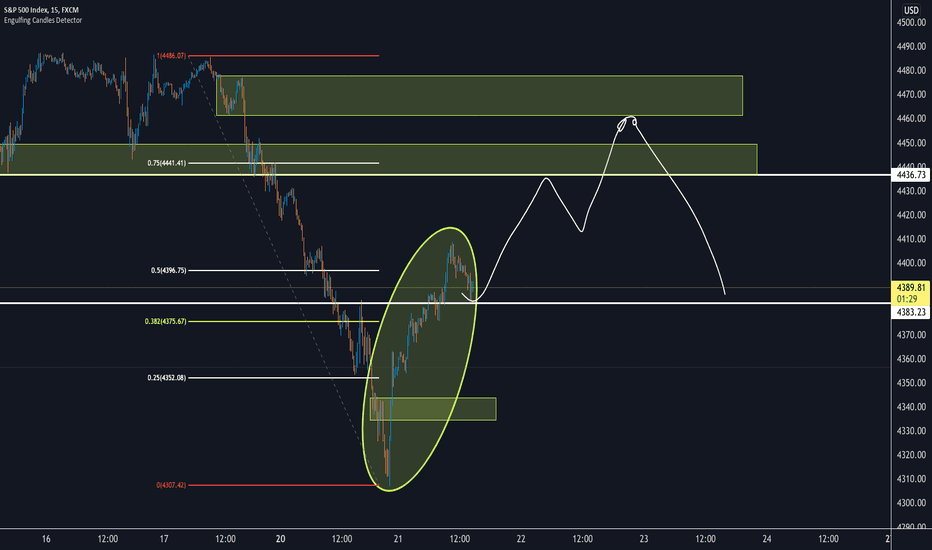Click the yellow 4389.81 current price label
Image resolution: width=932 pixels, height=550 pixels.
click(x=911, y=287)
